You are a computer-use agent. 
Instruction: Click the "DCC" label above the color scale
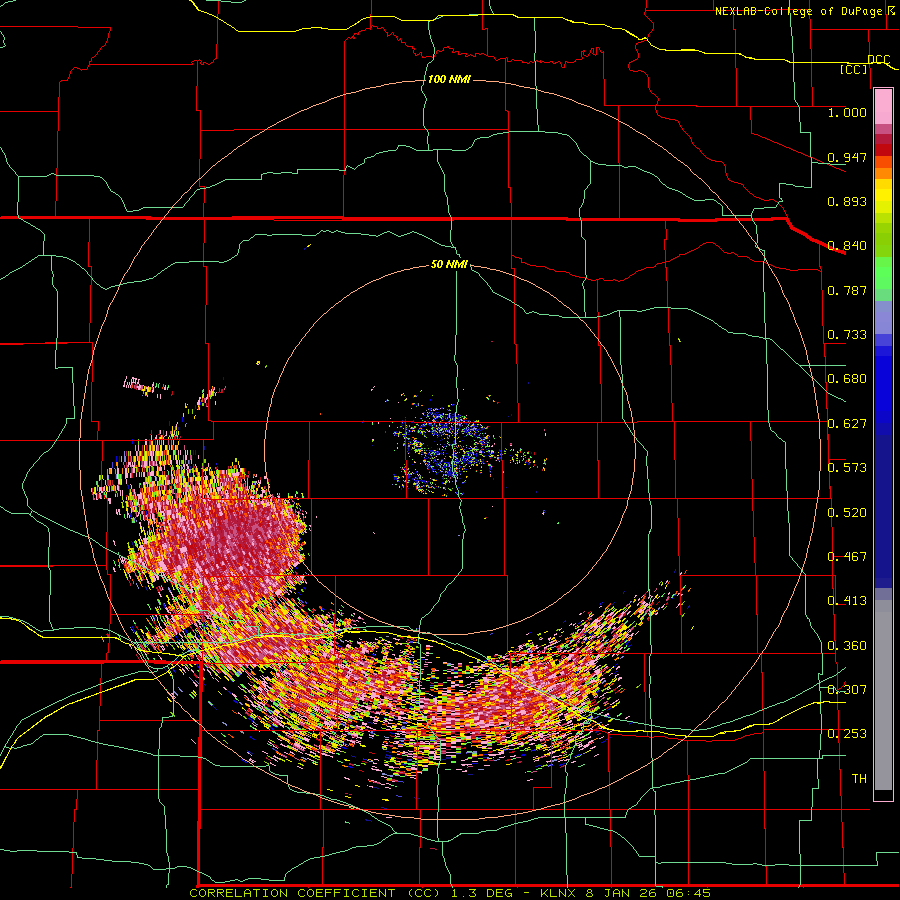coord(878,59)
